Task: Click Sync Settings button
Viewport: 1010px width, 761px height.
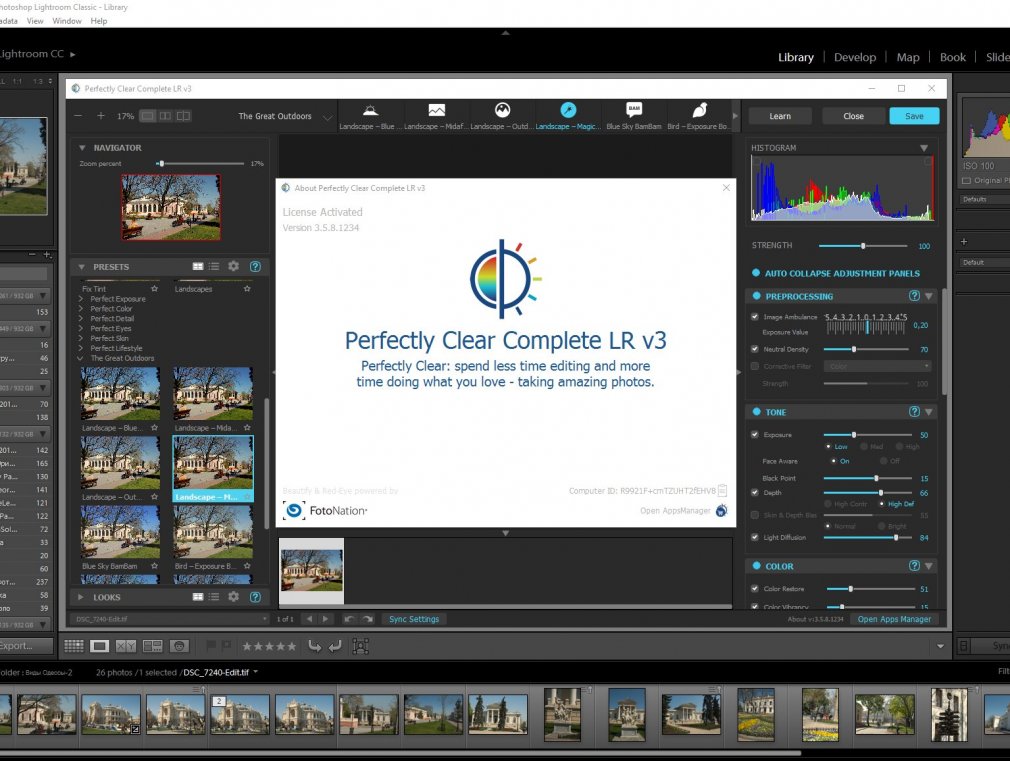Action: point(414,619)
